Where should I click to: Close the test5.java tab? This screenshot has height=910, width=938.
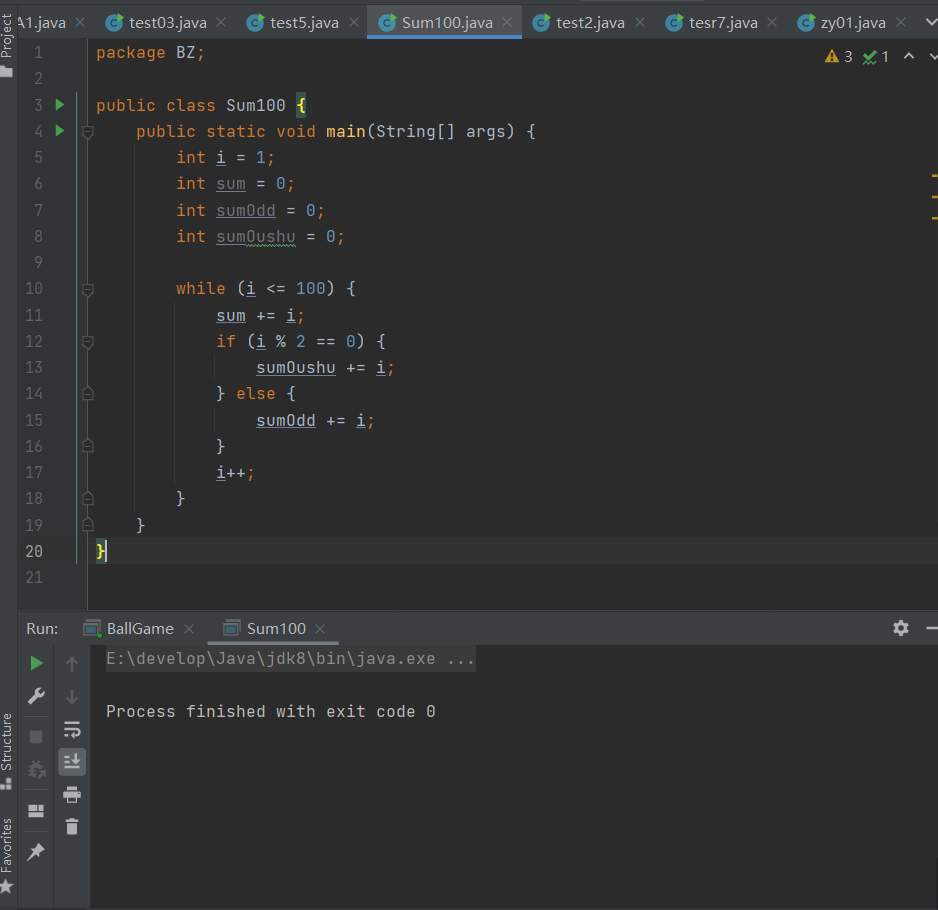tap(354, 22)
